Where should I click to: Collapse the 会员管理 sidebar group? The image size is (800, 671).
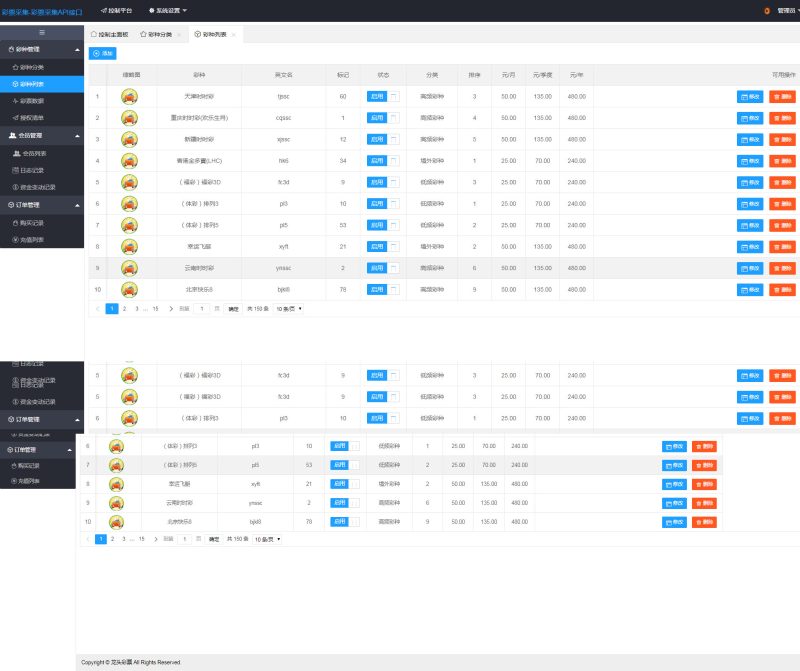pos(42,136)
